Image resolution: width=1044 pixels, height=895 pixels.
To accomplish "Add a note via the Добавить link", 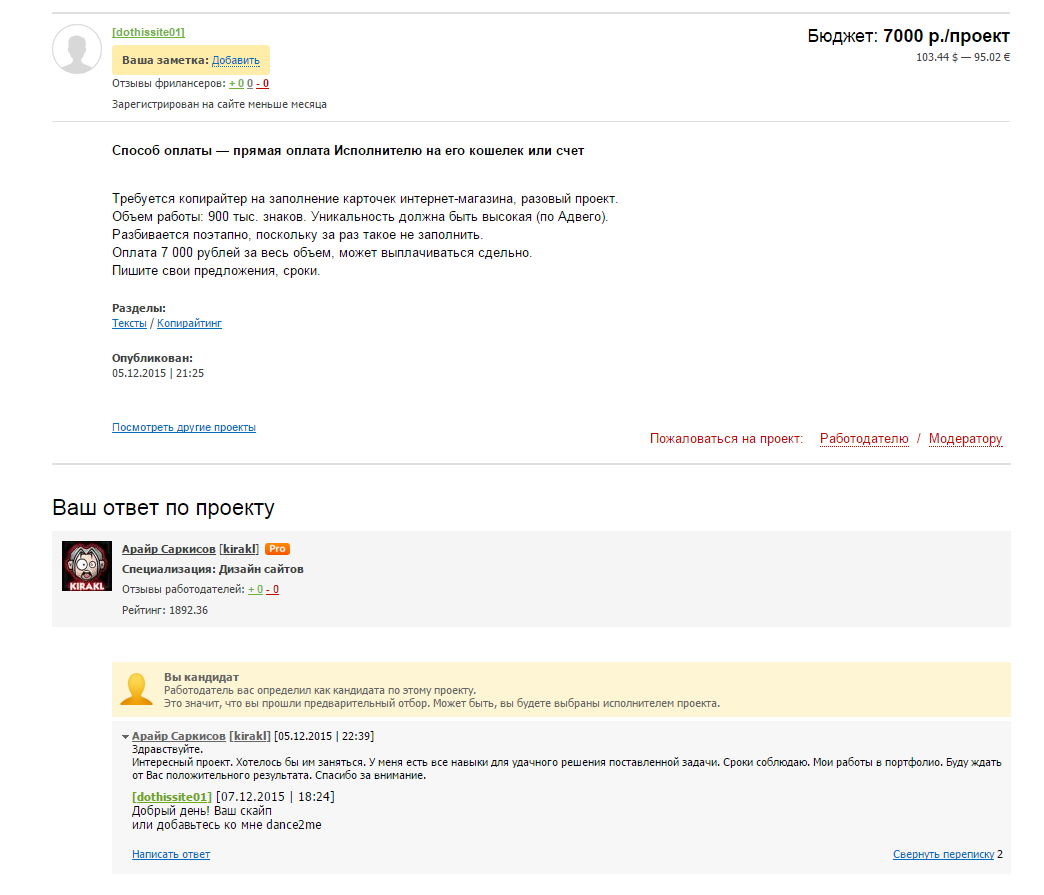I will pos(235,60).
